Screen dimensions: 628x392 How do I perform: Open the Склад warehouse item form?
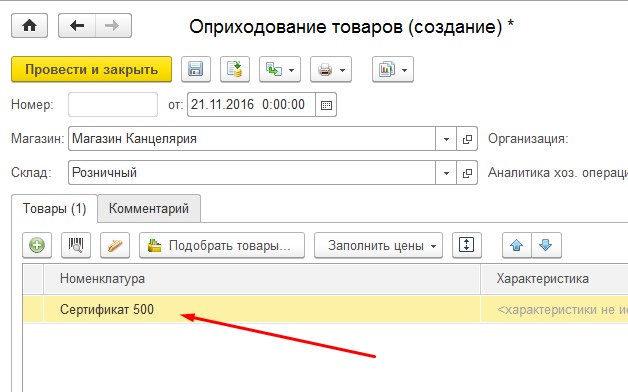[467, 173]
